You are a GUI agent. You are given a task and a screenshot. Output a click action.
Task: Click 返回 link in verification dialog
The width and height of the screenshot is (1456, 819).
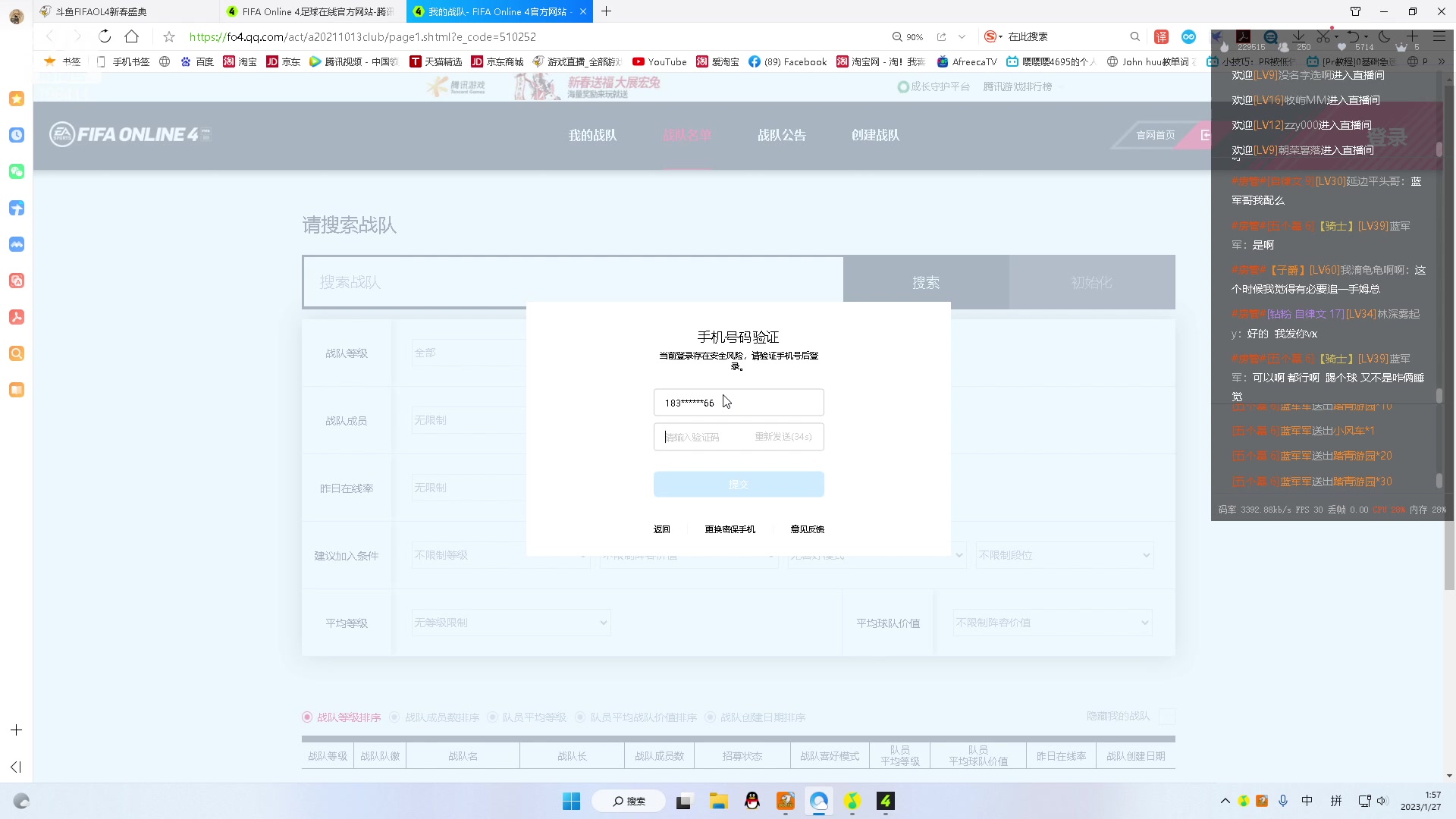click(x=662, y=529)
